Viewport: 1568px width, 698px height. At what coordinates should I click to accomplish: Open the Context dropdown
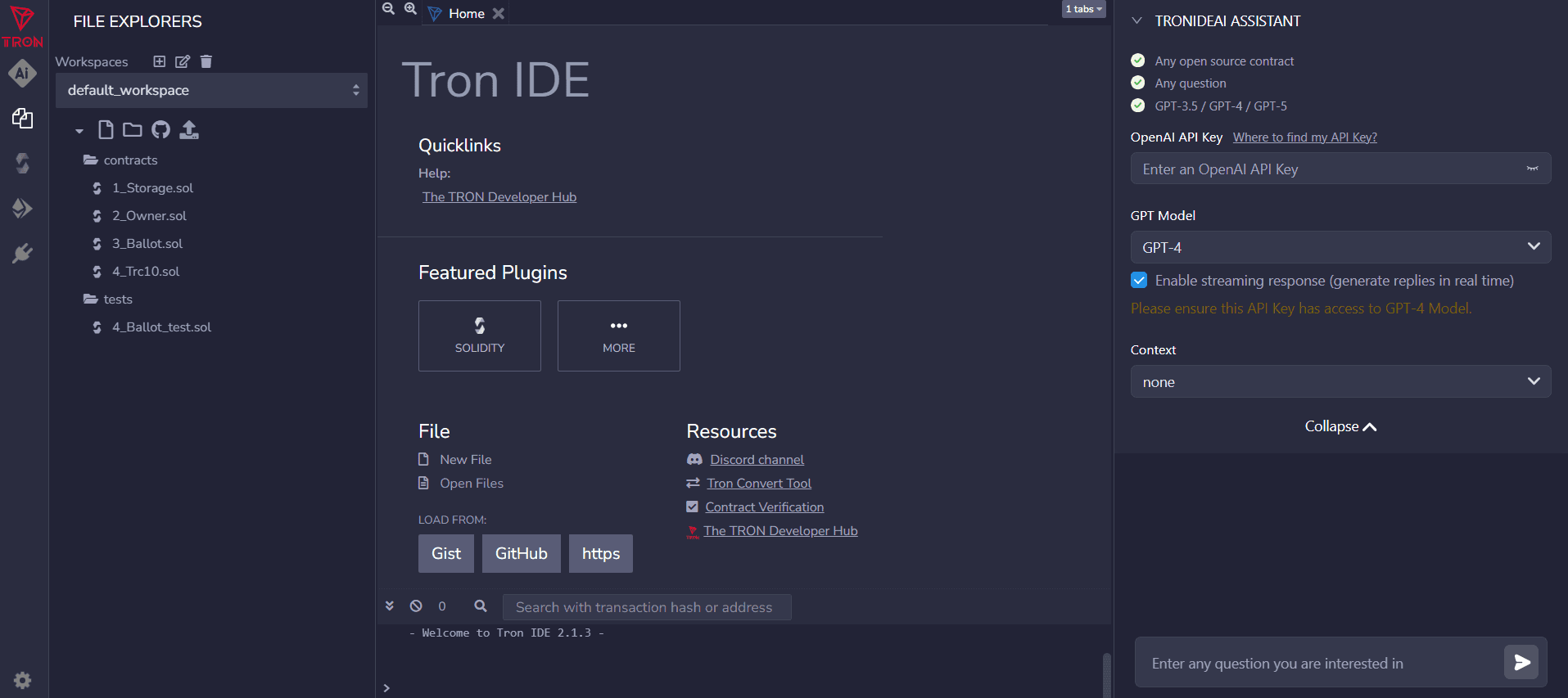point(1340,381)
